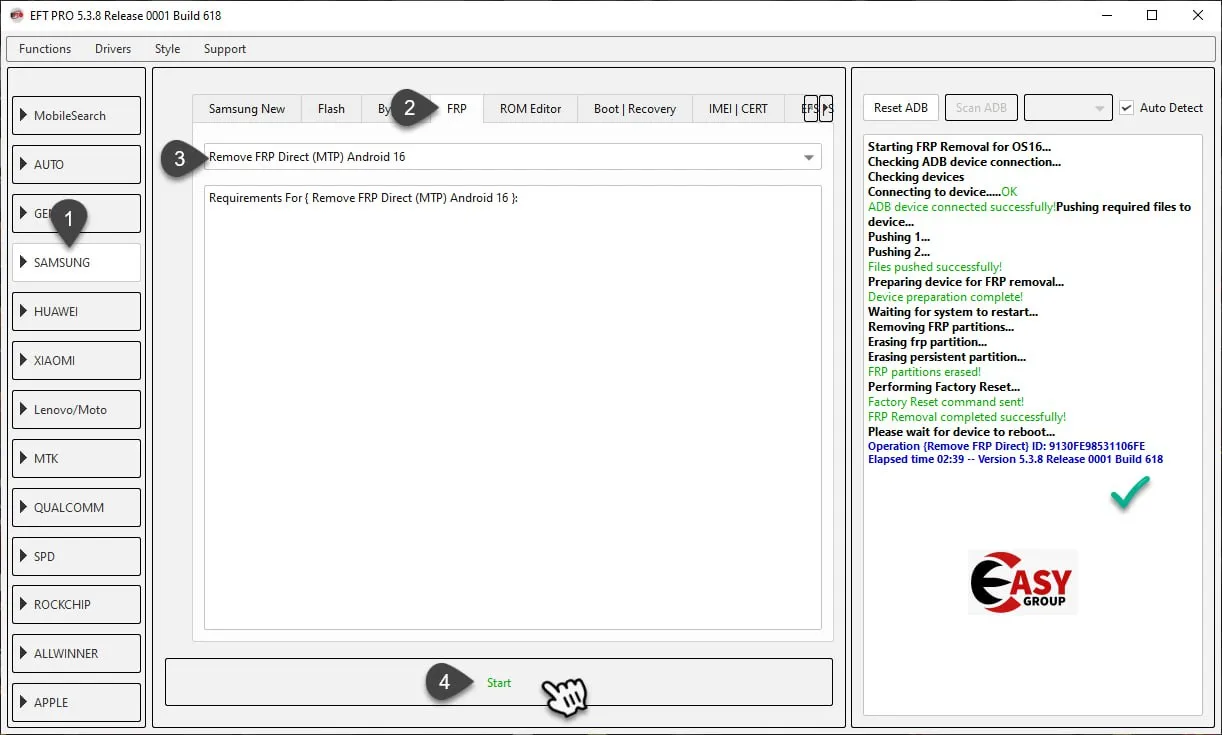This screenshot has height=735, width=1222.
Task: Toggle the Auto Detect checkbox
Action: tap(1127, 108)
